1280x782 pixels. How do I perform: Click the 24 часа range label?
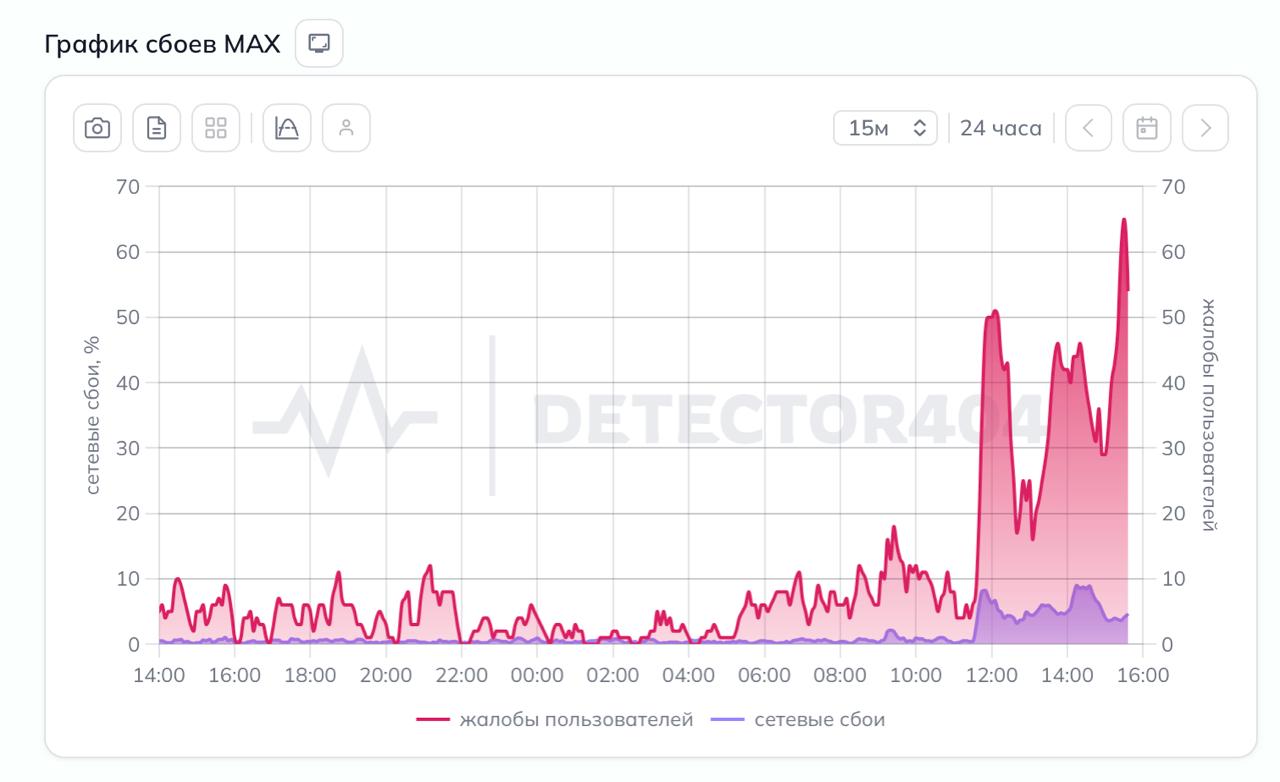[1000, 128]
